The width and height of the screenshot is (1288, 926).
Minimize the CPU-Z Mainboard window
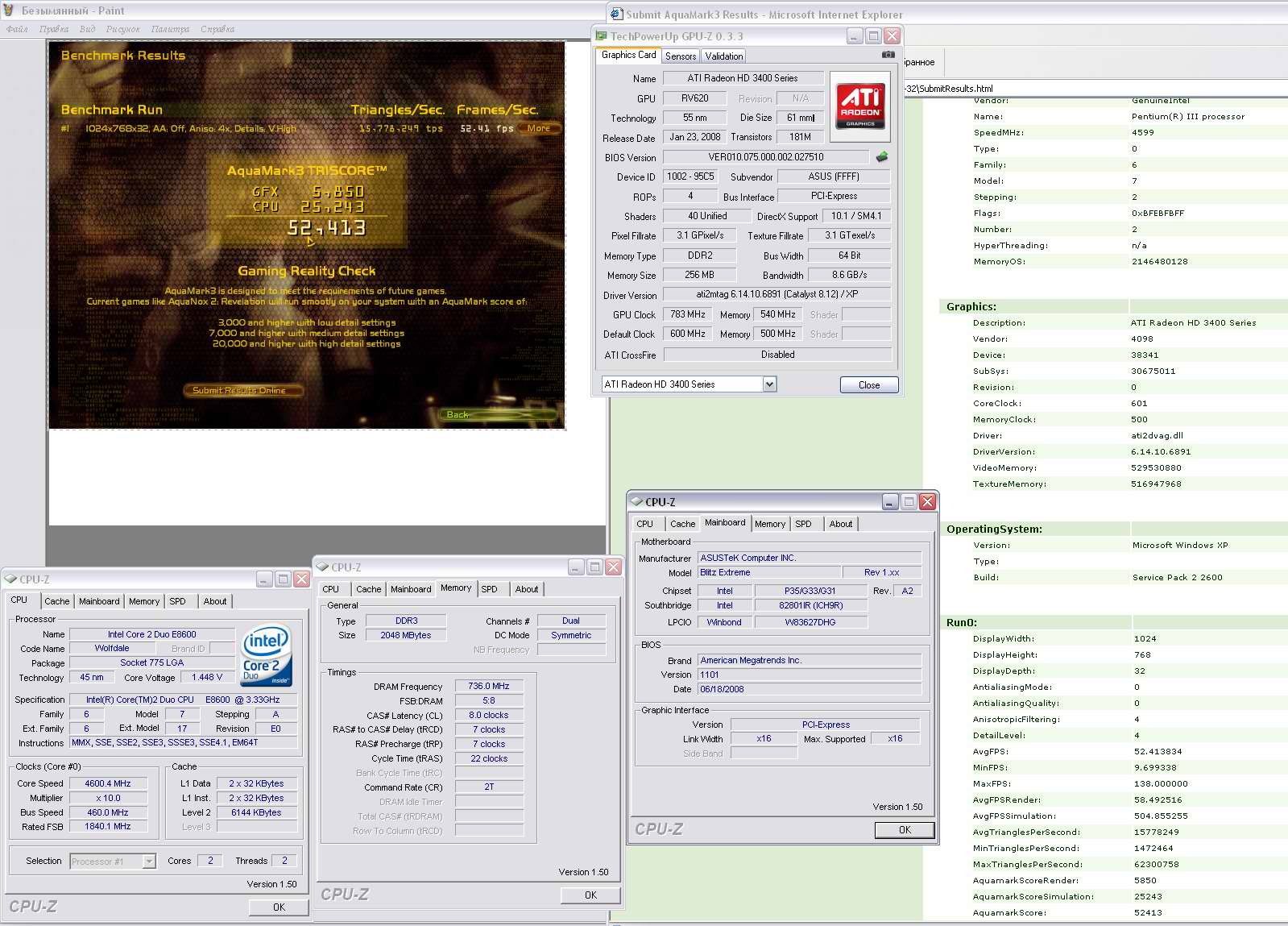pos(890,502)
